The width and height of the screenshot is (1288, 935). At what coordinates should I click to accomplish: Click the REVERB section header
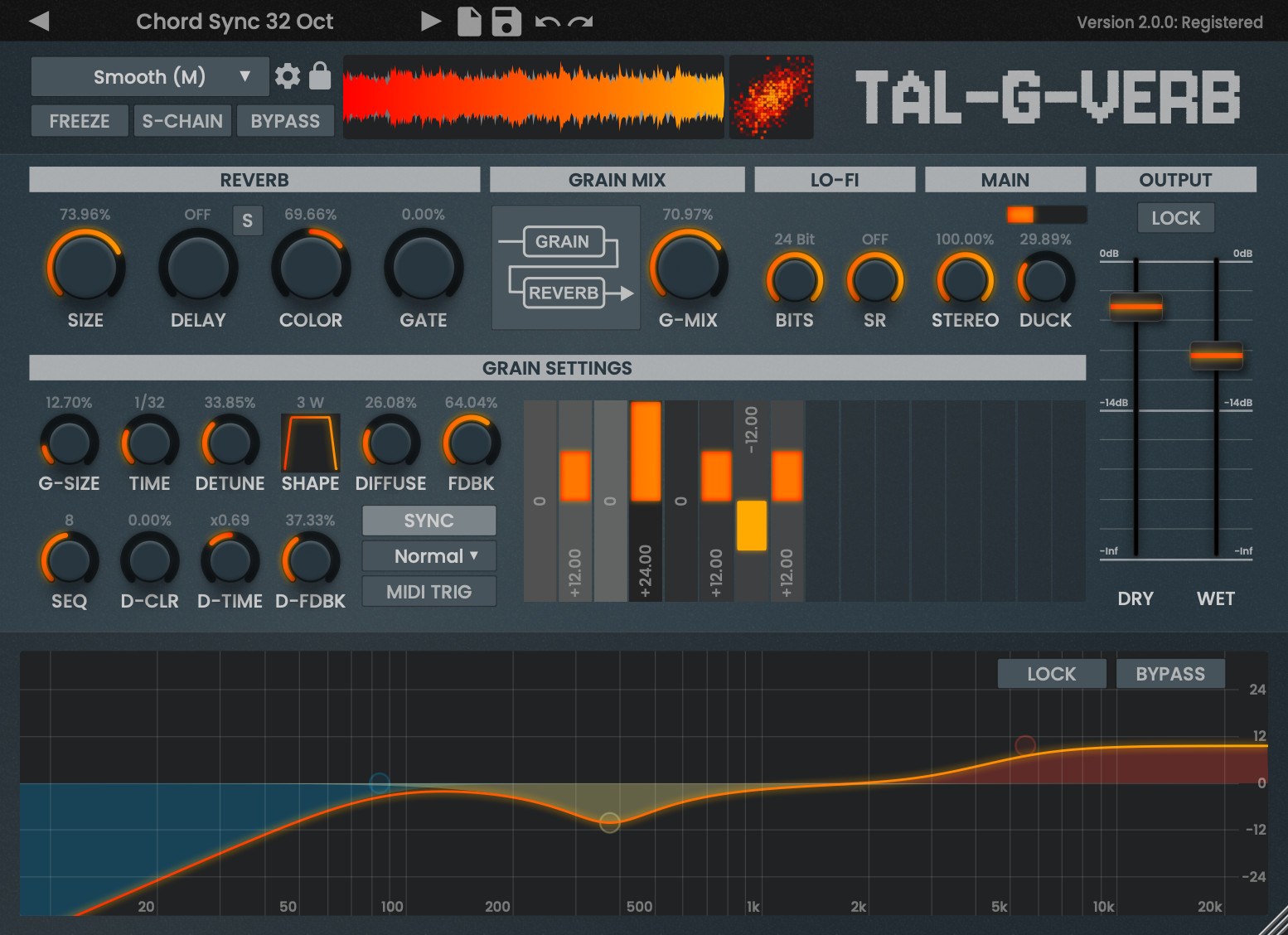[x=254, y=180]
